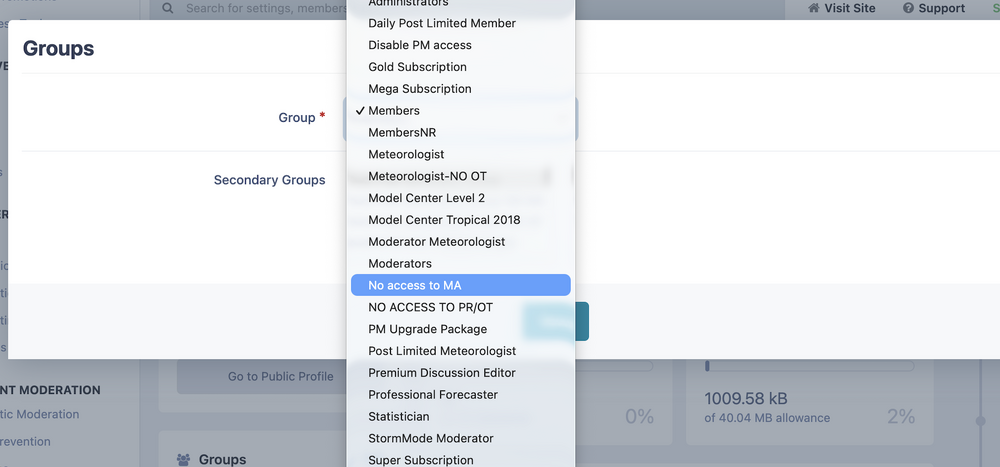Click the Visit Site globe icon
Image resolution: width=1000 pixels, height=467 pixels.
pyautogui.click(x=814, y=8)
